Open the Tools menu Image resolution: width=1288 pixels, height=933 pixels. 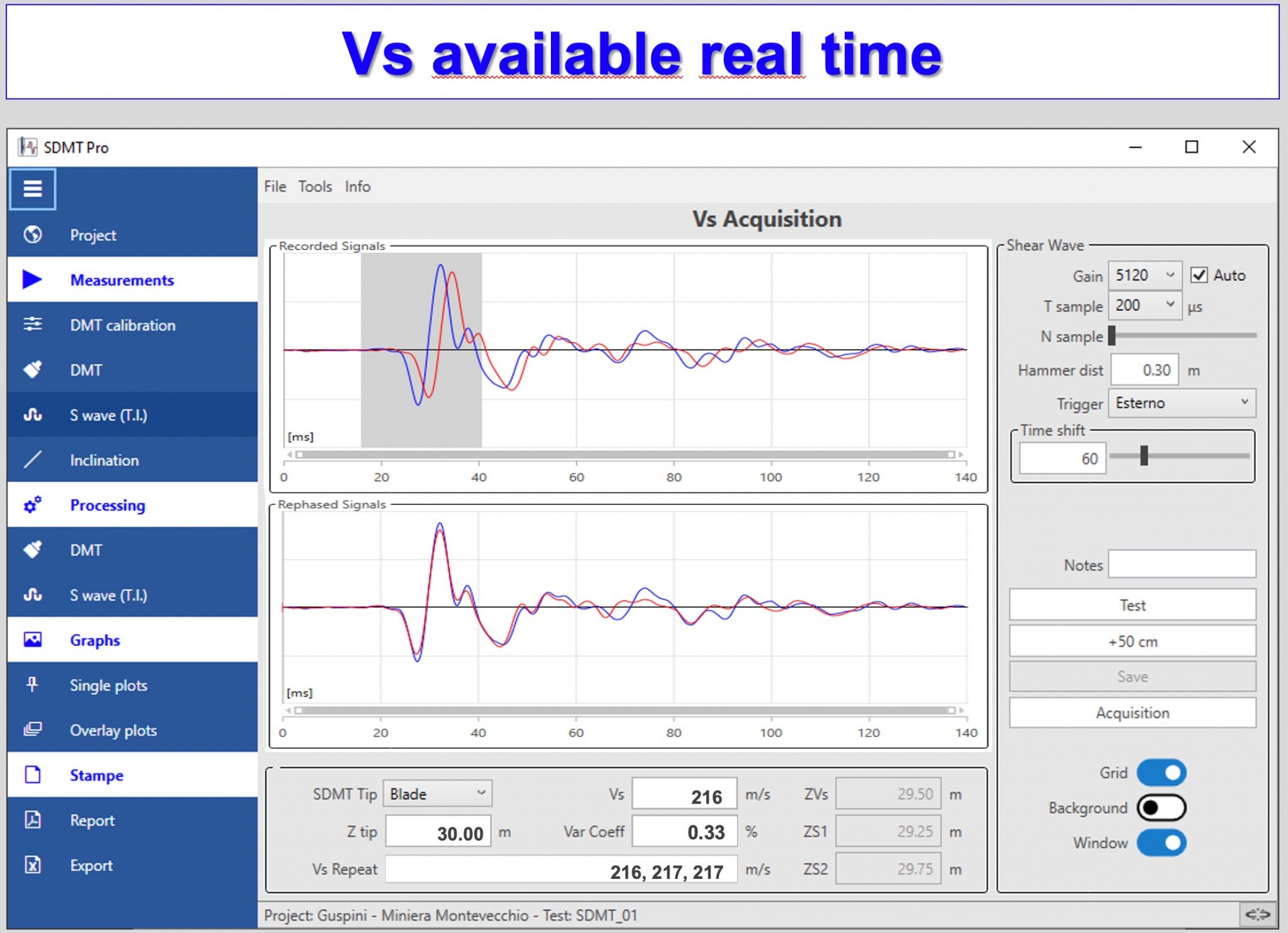pos(314,187)
